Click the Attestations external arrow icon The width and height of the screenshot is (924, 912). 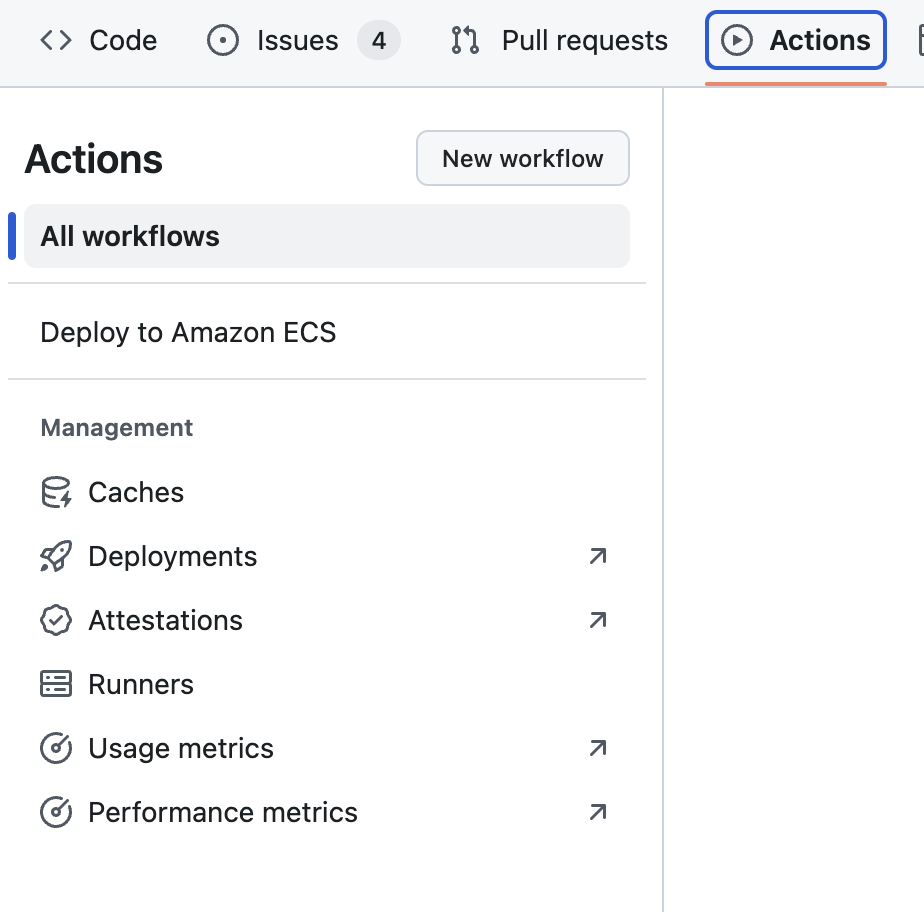pyautogui.click(x=598, y=620)
